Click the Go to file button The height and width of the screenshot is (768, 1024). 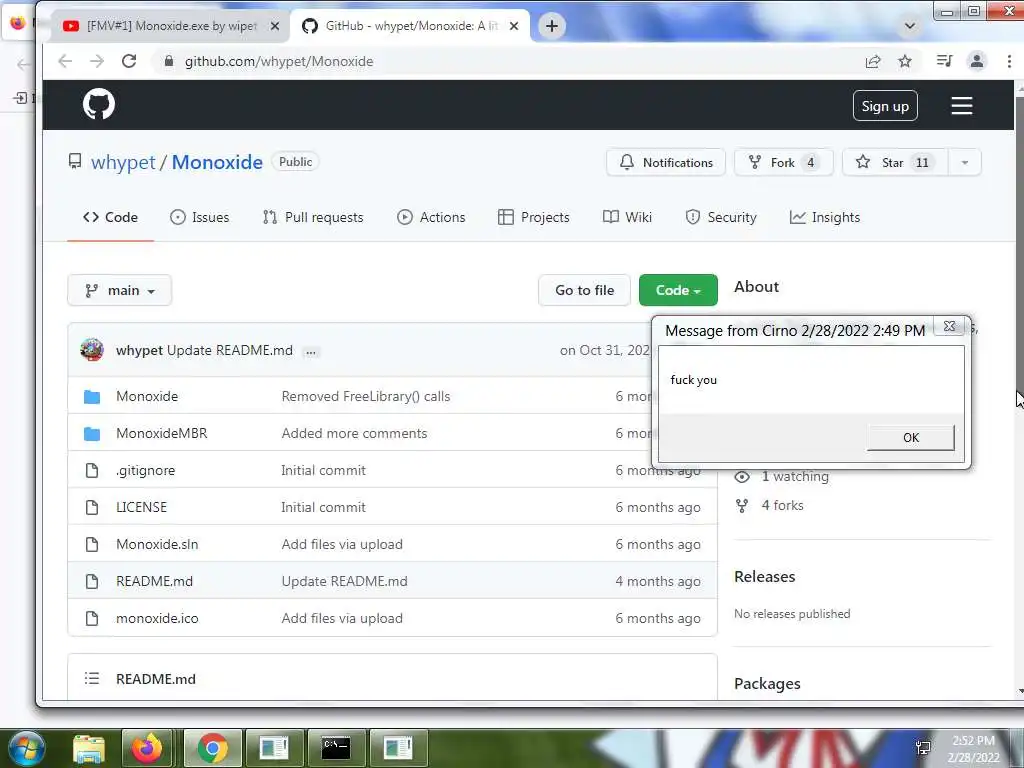pyautogui.click(x=584, y=290)
